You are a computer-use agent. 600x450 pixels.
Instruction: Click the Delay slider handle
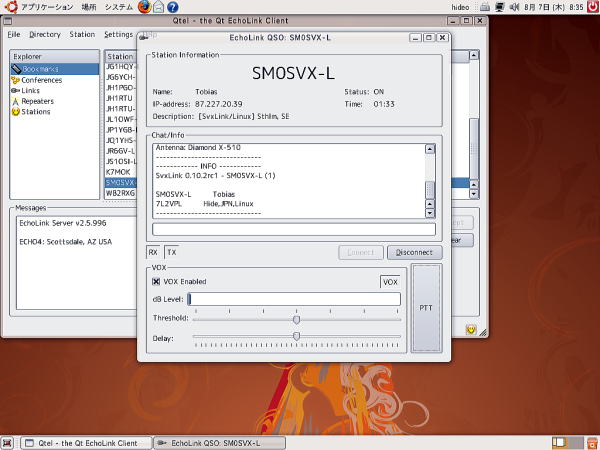point(296,336)
